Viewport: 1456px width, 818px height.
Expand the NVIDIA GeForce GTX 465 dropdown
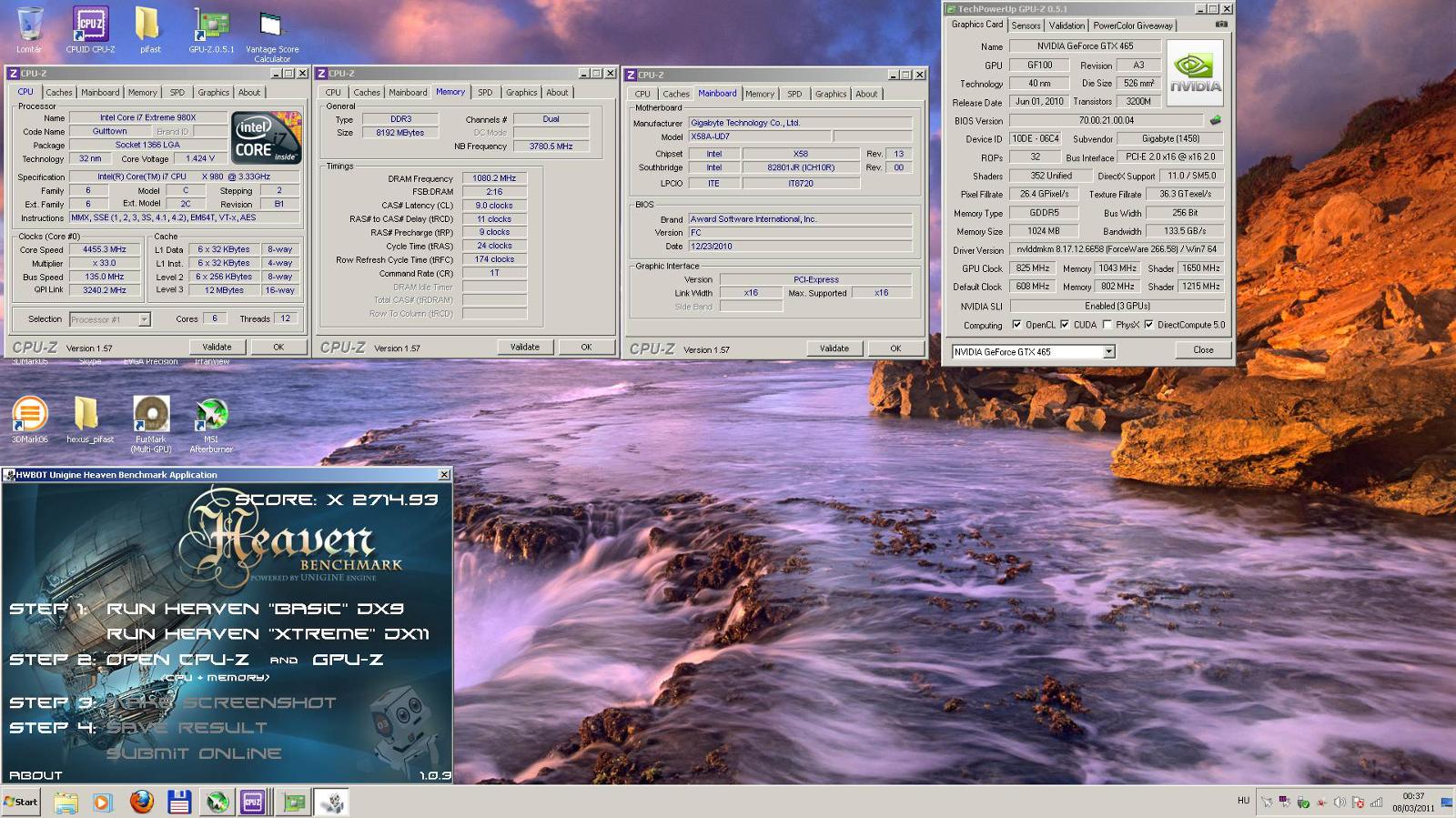click(x=1108, y=352)
